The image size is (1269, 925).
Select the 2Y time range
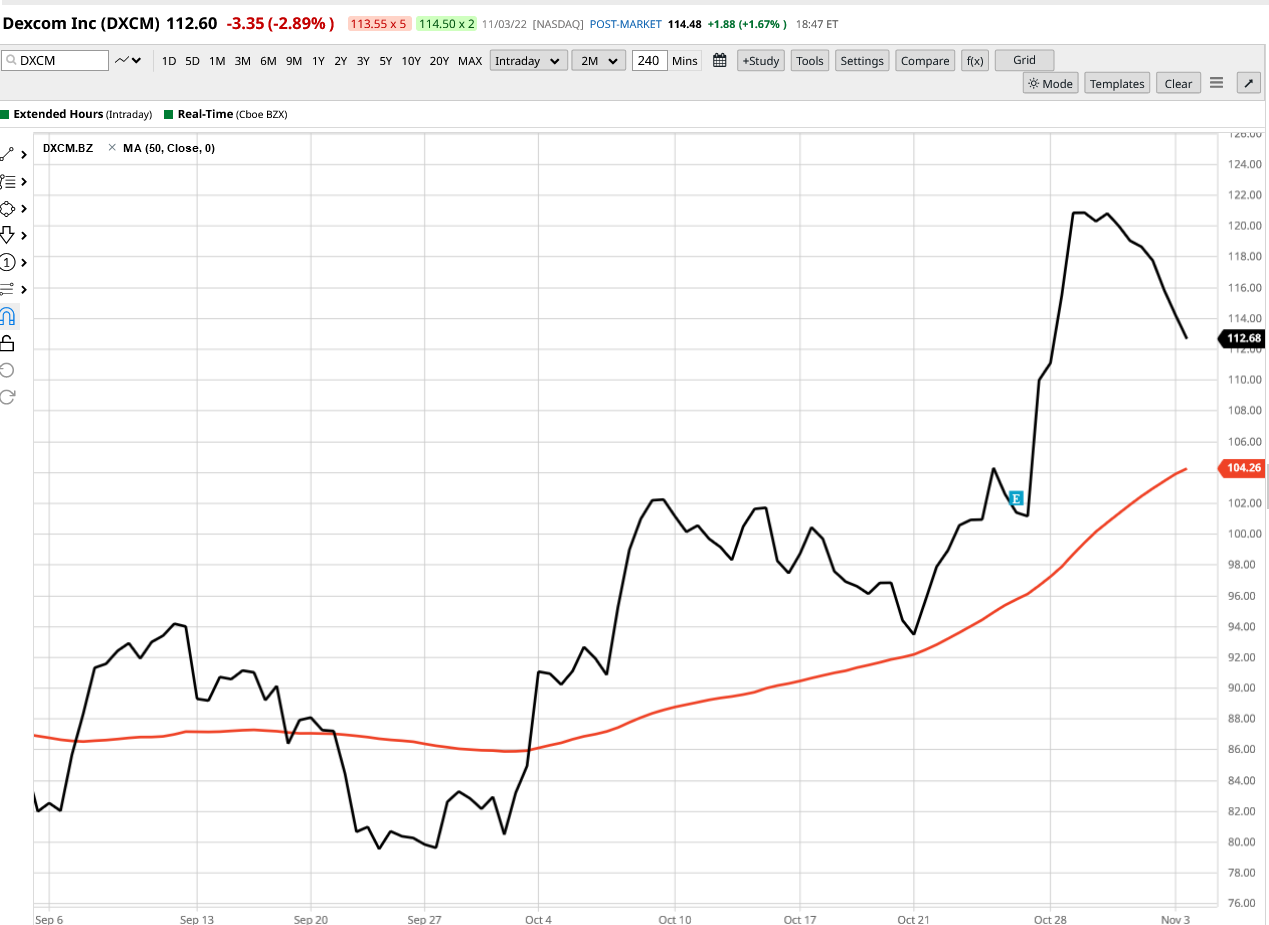(x=341, y=61)
